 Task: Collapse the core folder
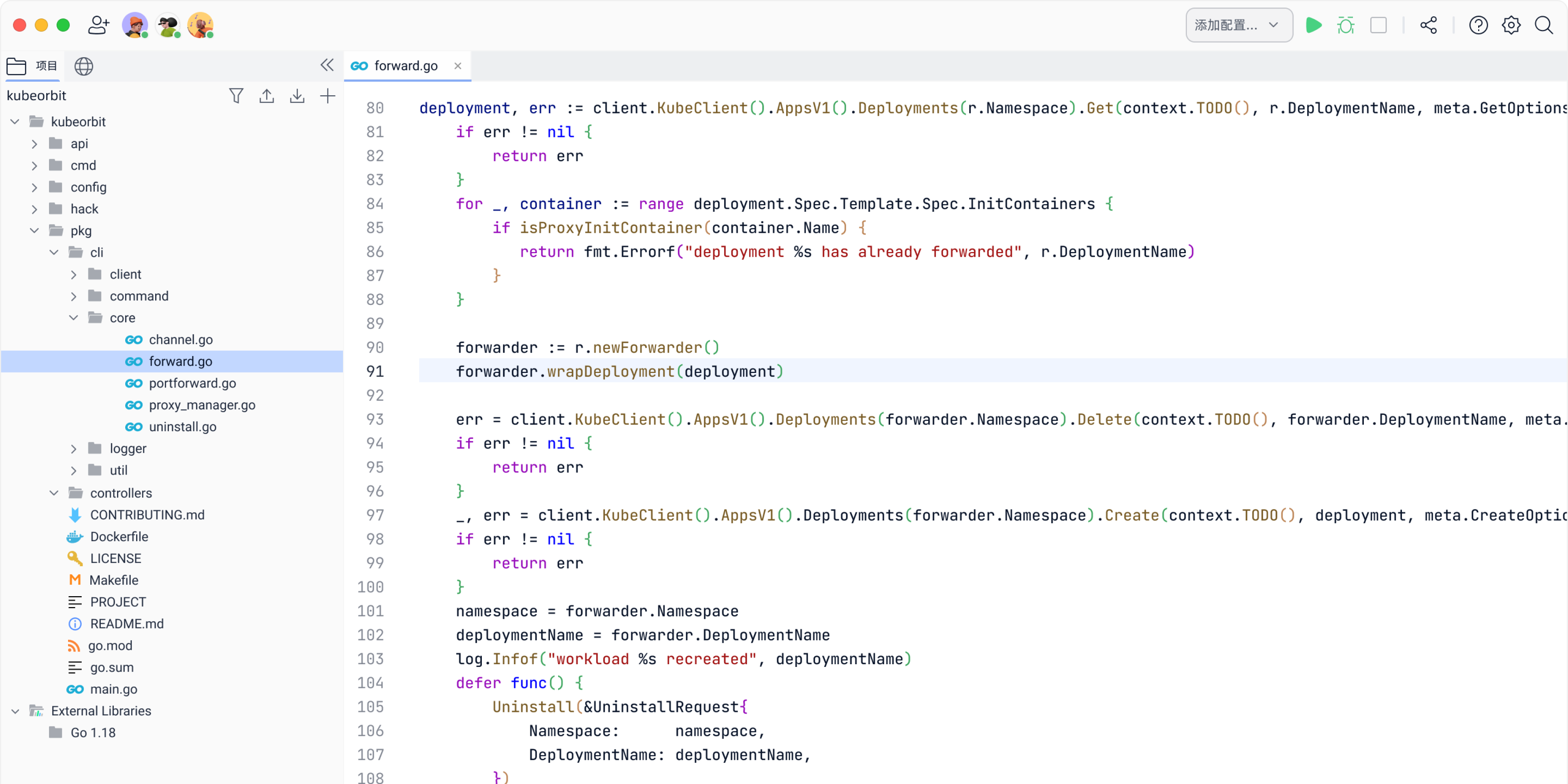coord(73,318)
